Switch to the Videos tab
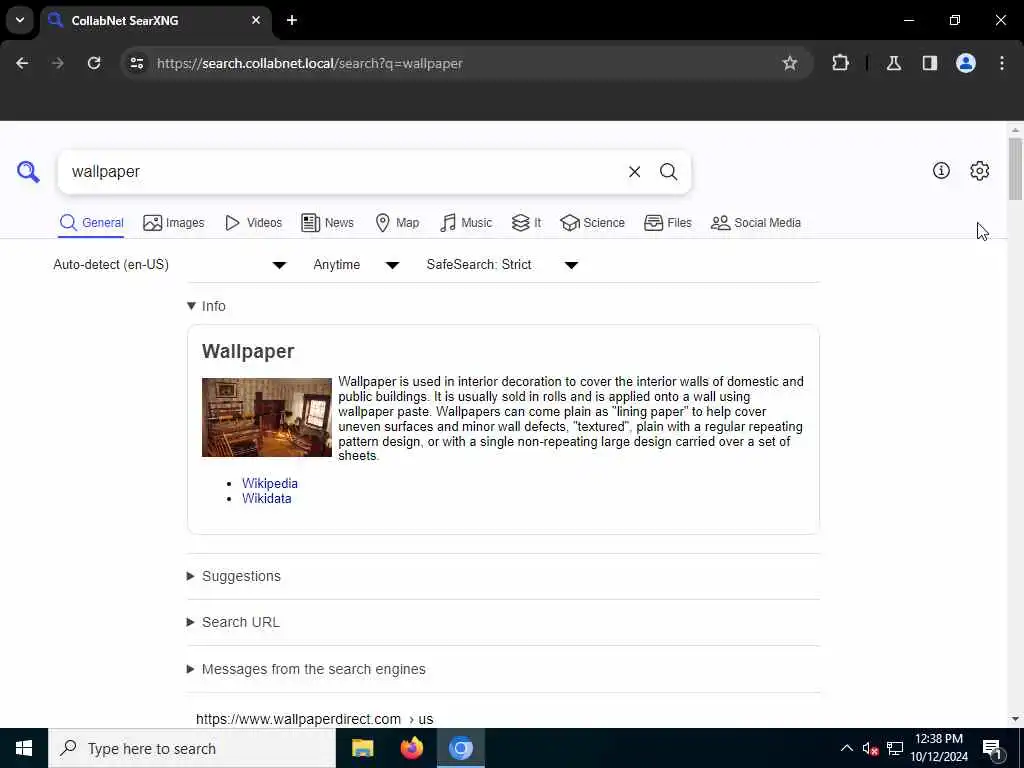1024x768 pixels. click(x=253, y=223)
